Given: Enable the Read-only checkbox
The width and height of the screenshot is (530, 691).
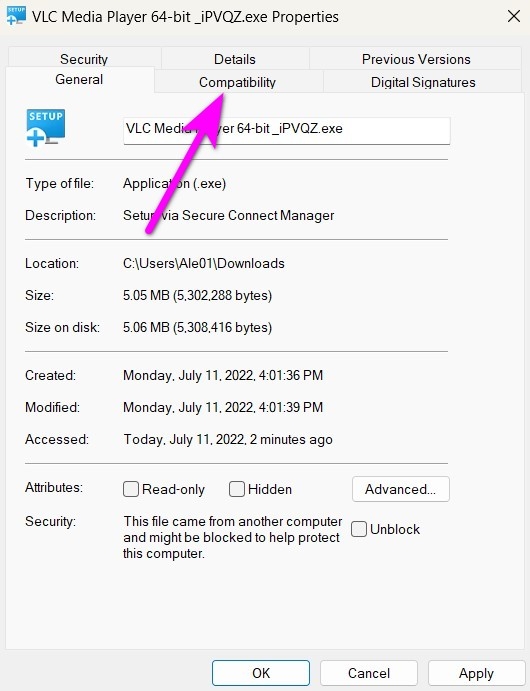Looking at the screenshot, I should [131, 489].
